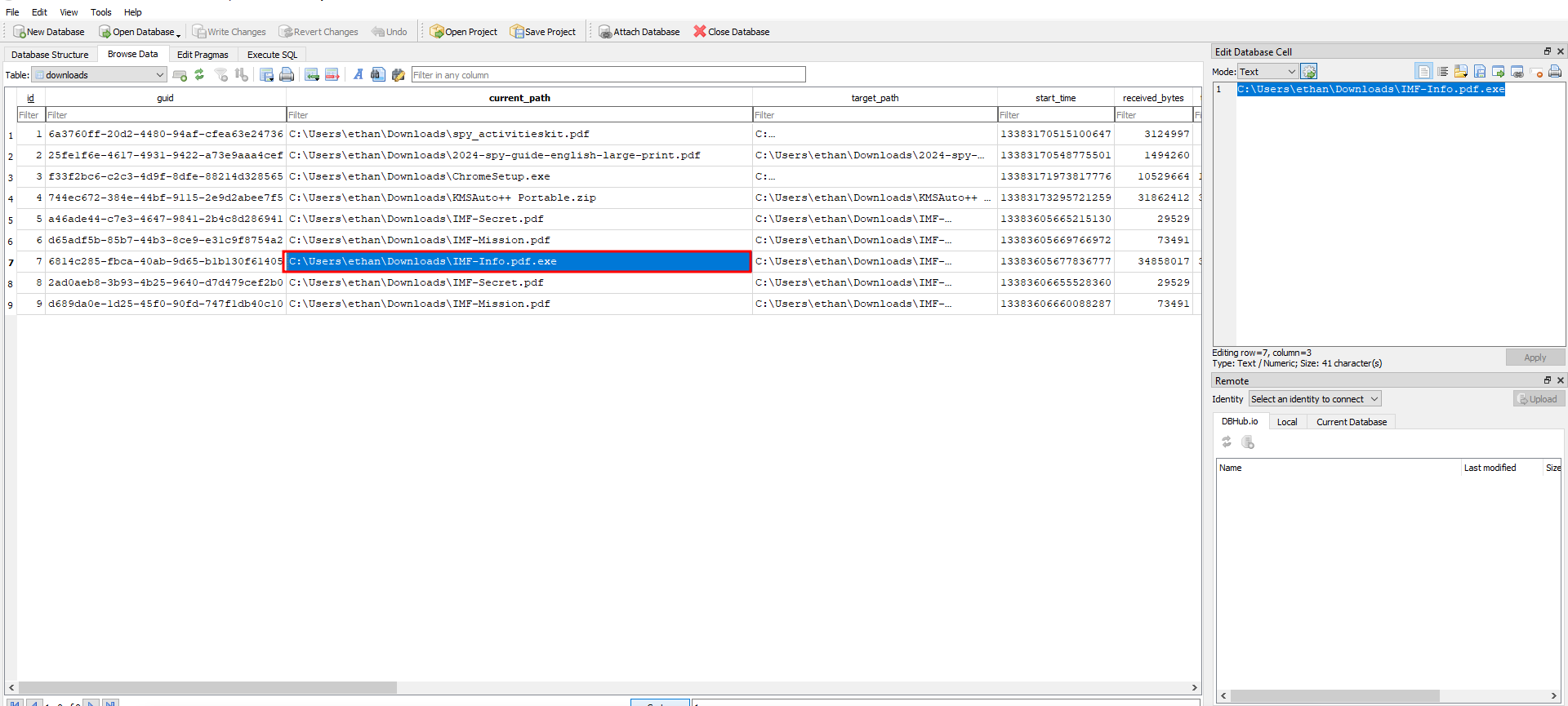
Task: Expand the Mode dropdown set to Text
Action: click(1267, 72)
